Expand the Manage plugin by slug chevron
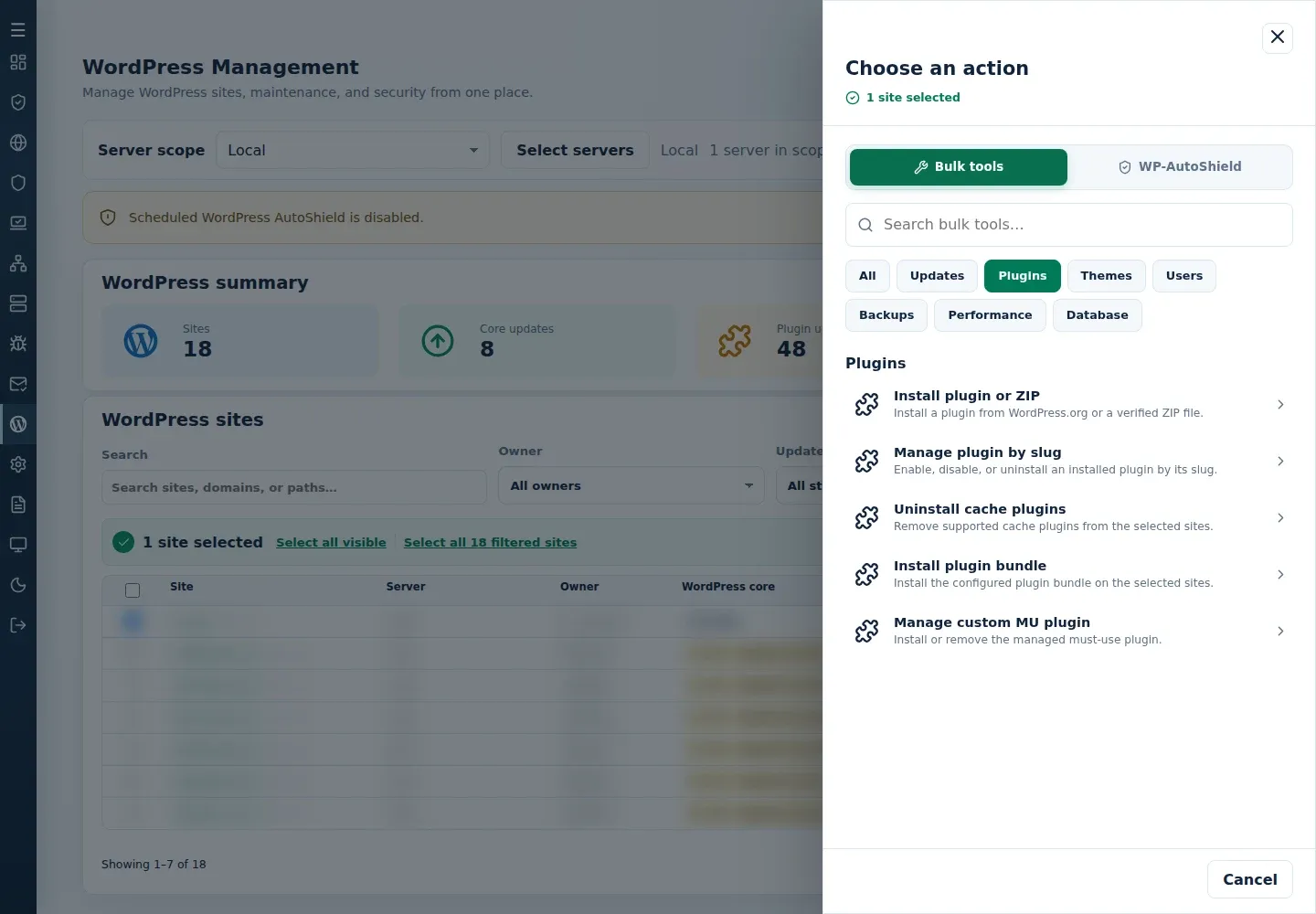 [1280, 462]
